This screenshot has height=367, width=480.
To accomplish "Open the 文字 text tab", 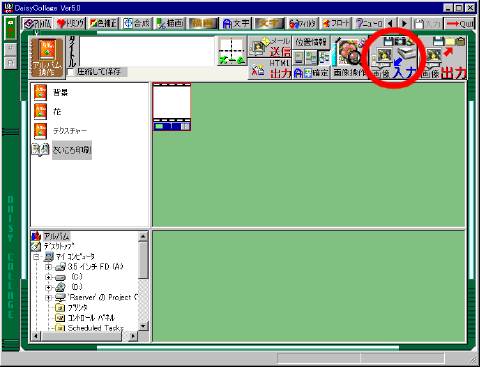I will (x=236, y=24).
